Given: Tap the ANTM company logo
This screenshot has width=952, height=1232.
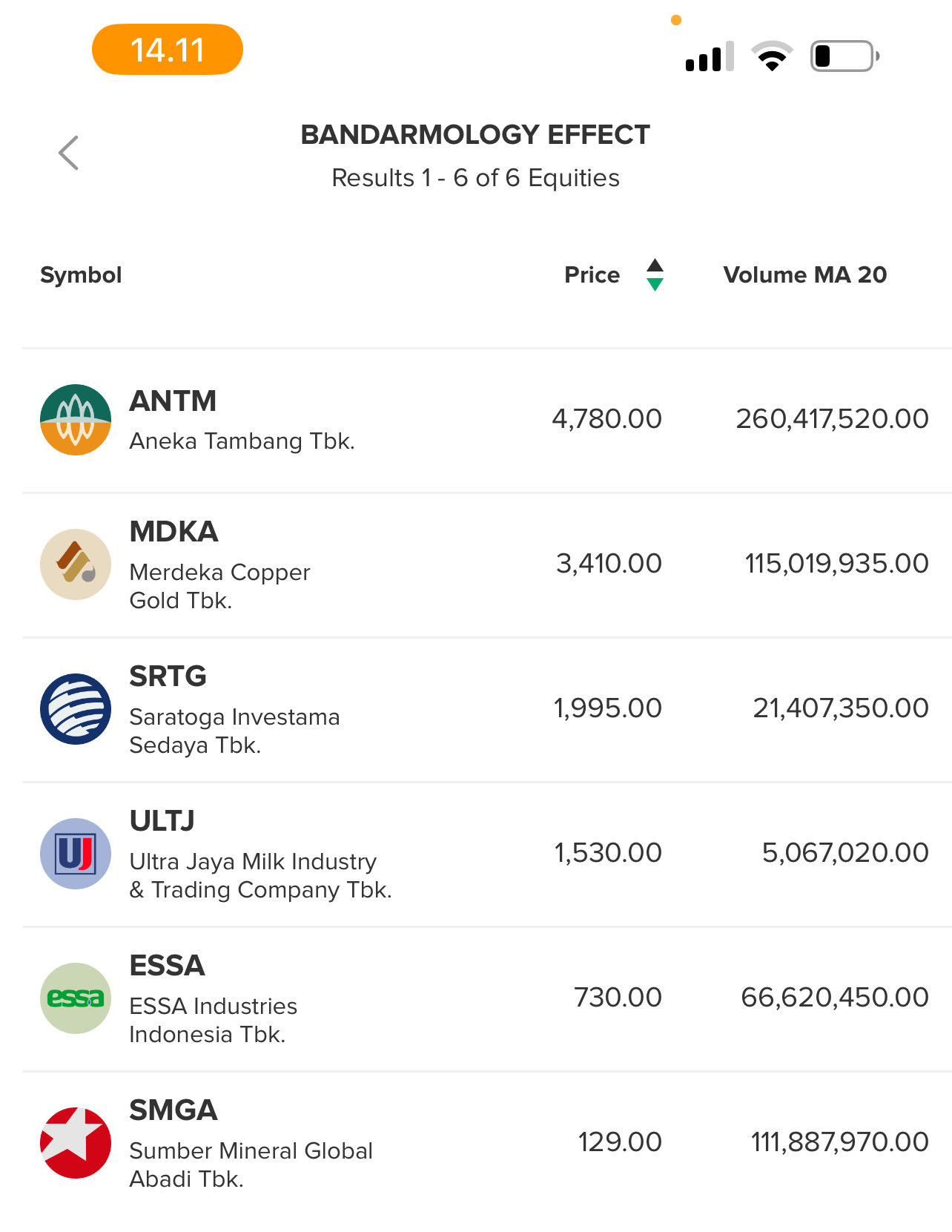Looking at the screenshot, I should (76, 419).
